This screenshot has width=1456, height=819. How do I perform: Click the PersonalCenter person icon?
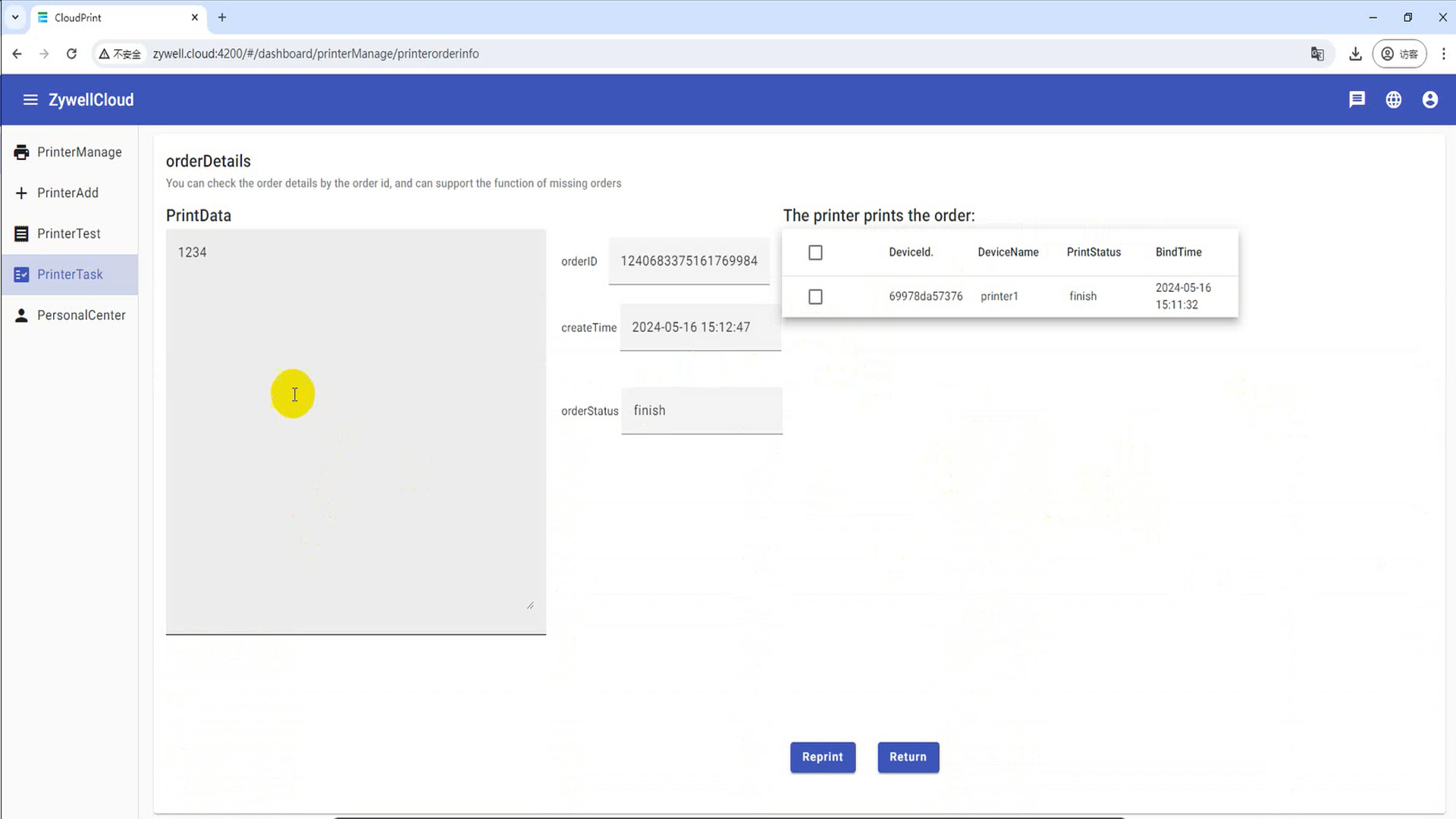click(x=21, y=315)
